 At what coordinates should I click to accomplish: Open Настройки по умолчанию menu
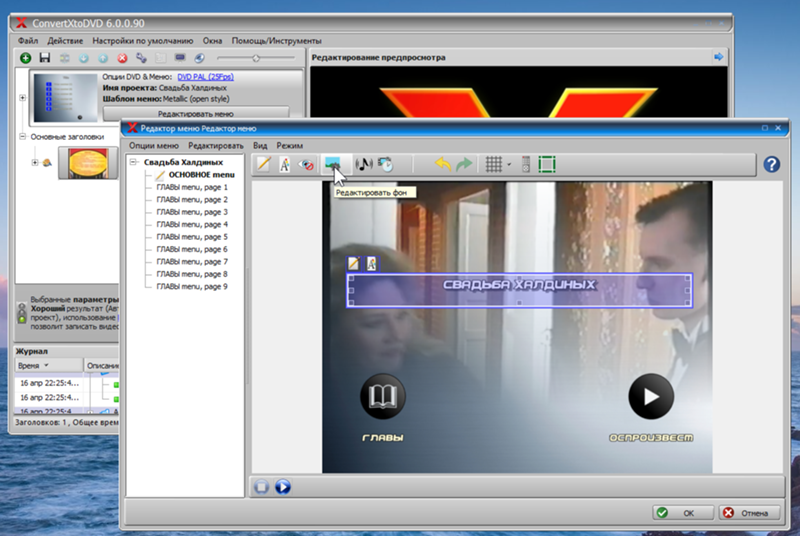[x=142, y=41]
